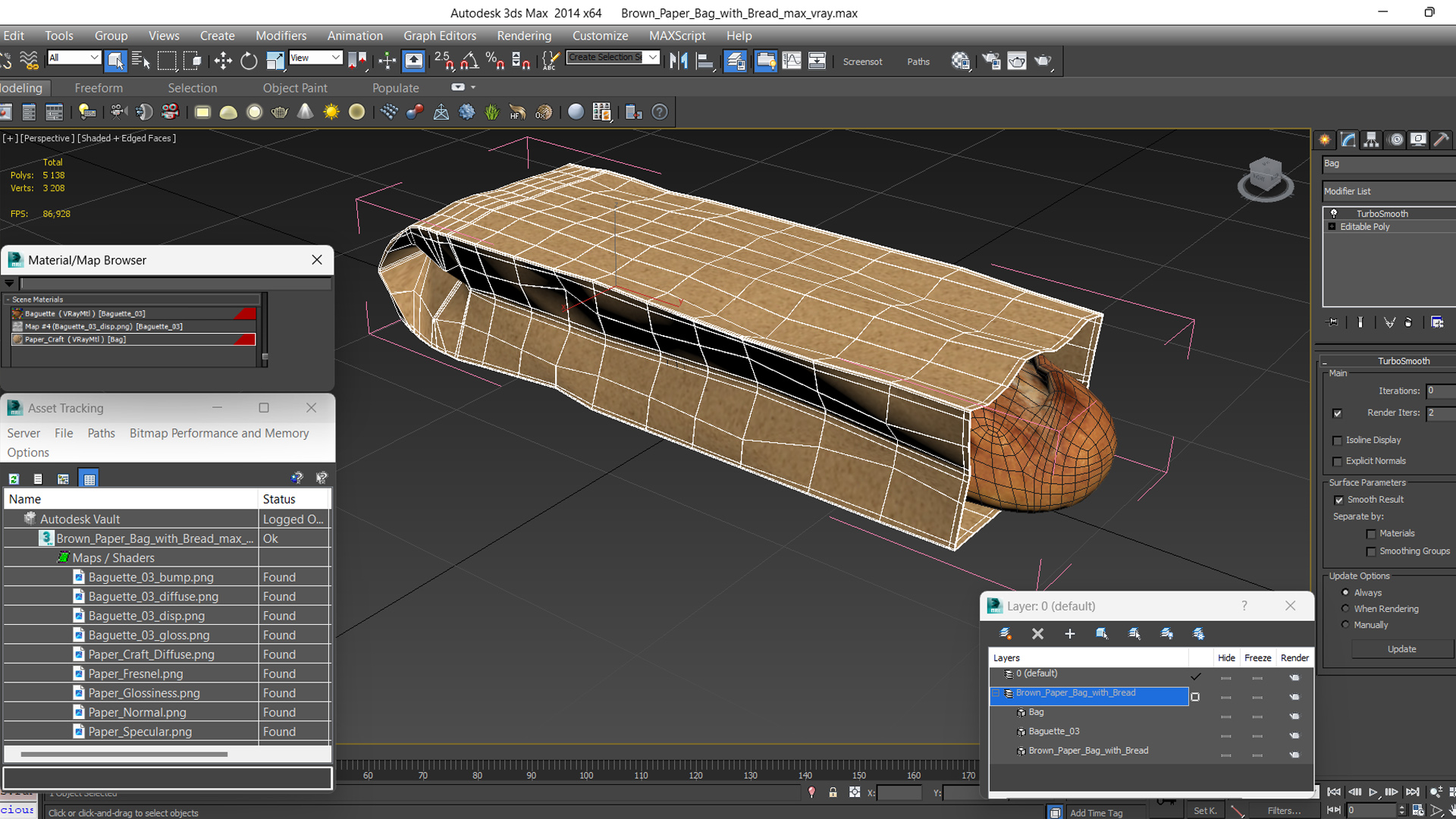The image size is (1456, 819).
Task: Switch to the Freeform ribbon tab
Action: point(99,88)
